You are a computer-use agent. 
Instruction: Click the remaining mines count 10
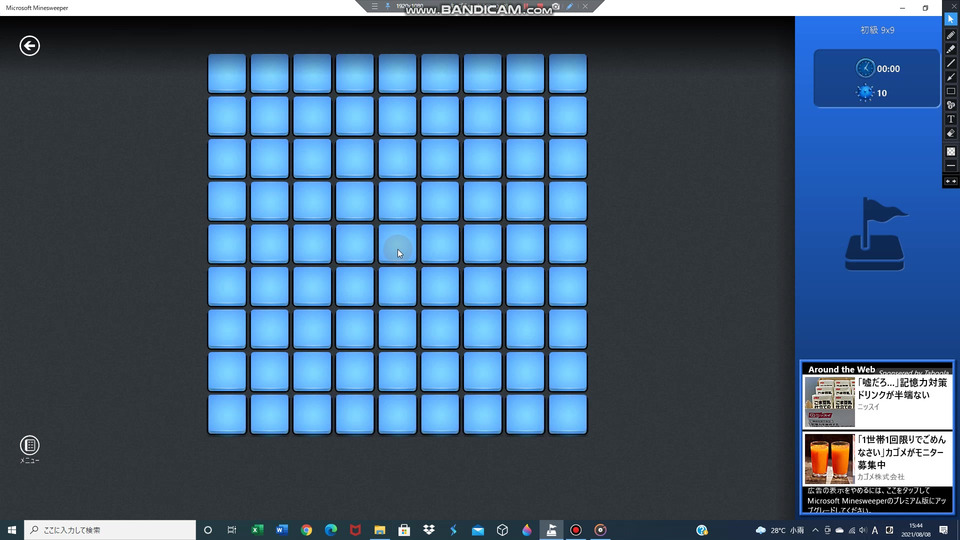(882, 93)
